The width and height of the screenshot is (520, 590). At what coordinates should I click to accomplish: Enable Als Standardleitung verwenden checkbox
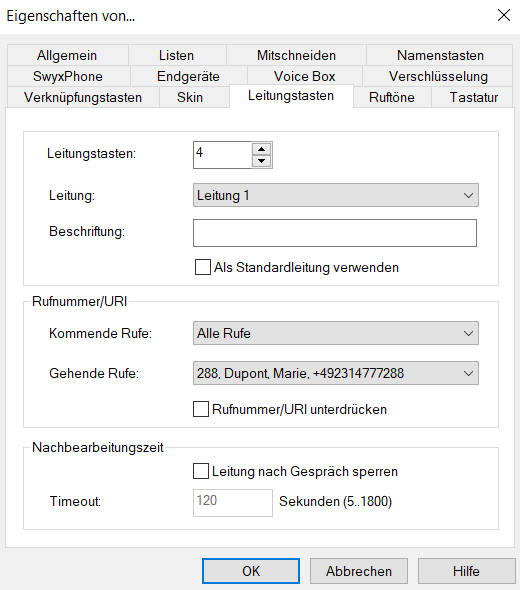202,267
